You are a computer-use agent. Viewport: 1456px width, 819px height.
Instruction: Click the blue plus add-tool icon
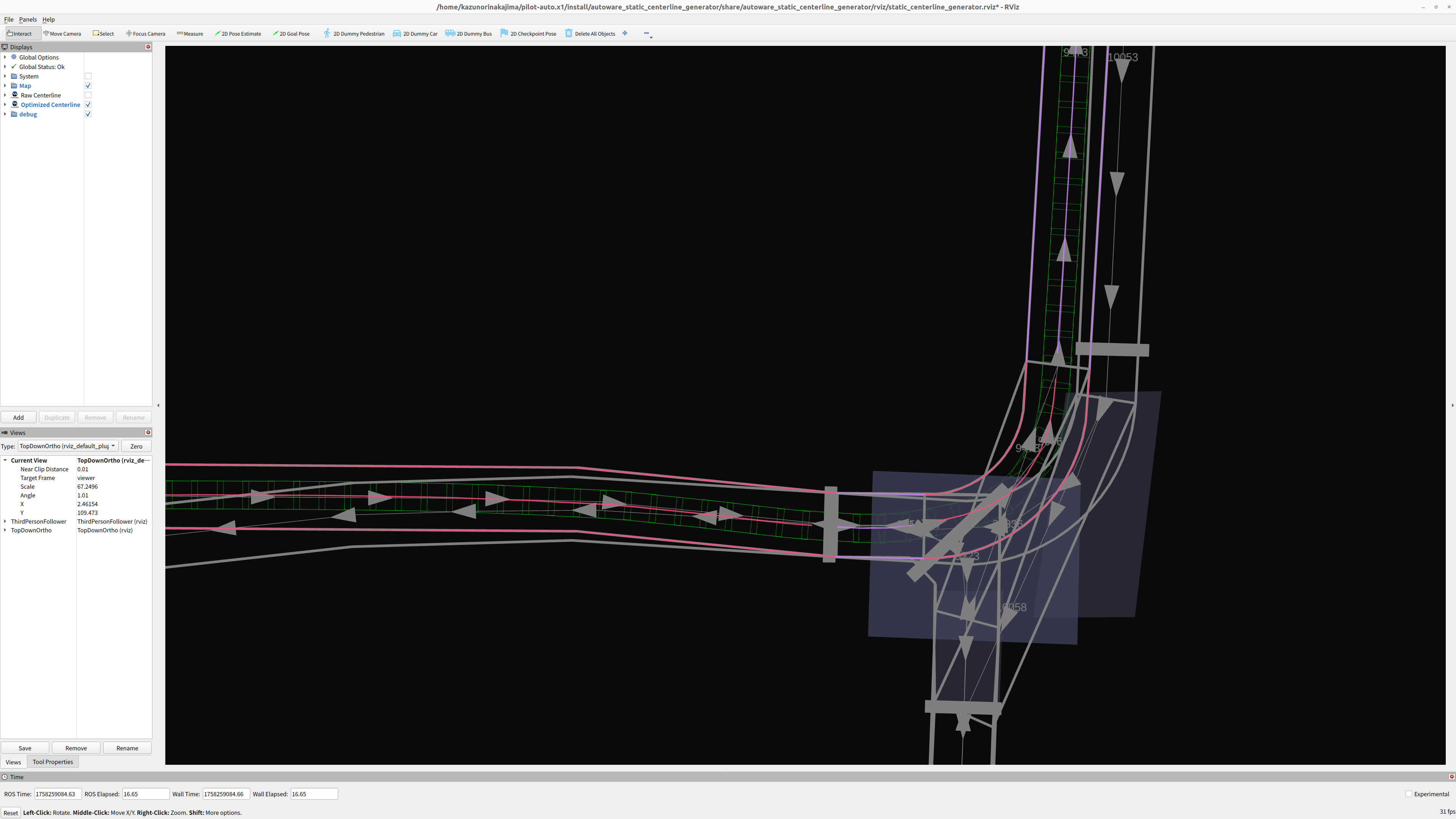(624, 33)
